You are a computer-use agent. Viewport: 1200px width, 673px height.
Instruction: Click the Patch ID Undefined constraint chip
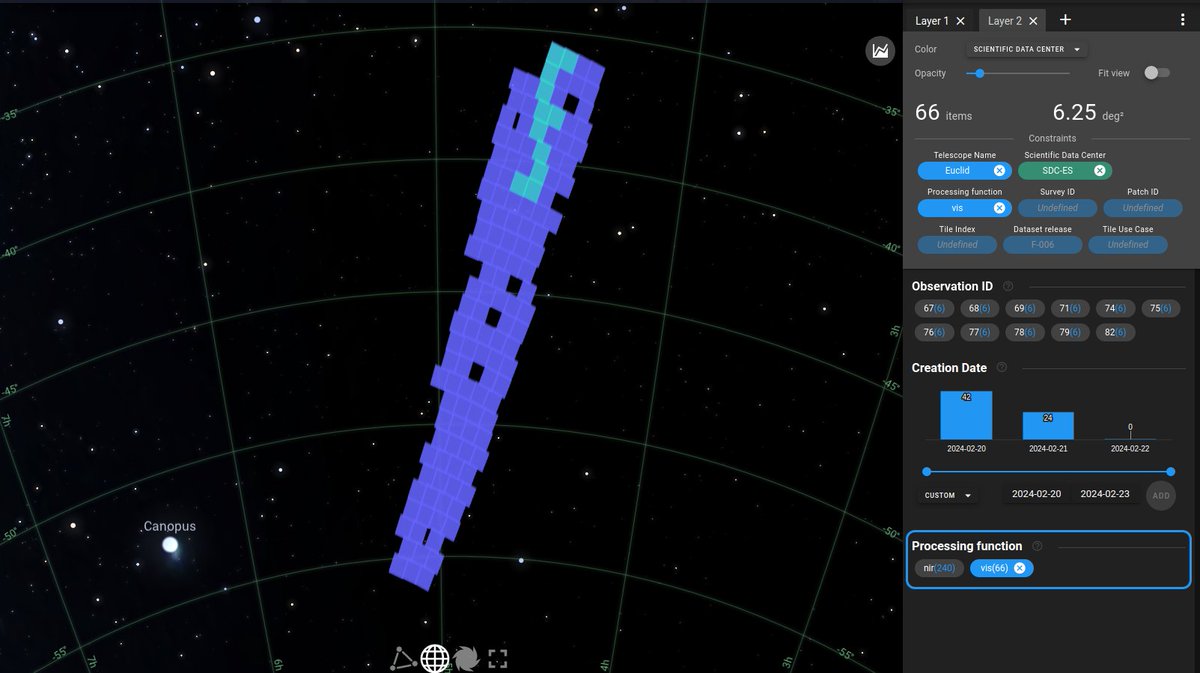[1142, 208]
